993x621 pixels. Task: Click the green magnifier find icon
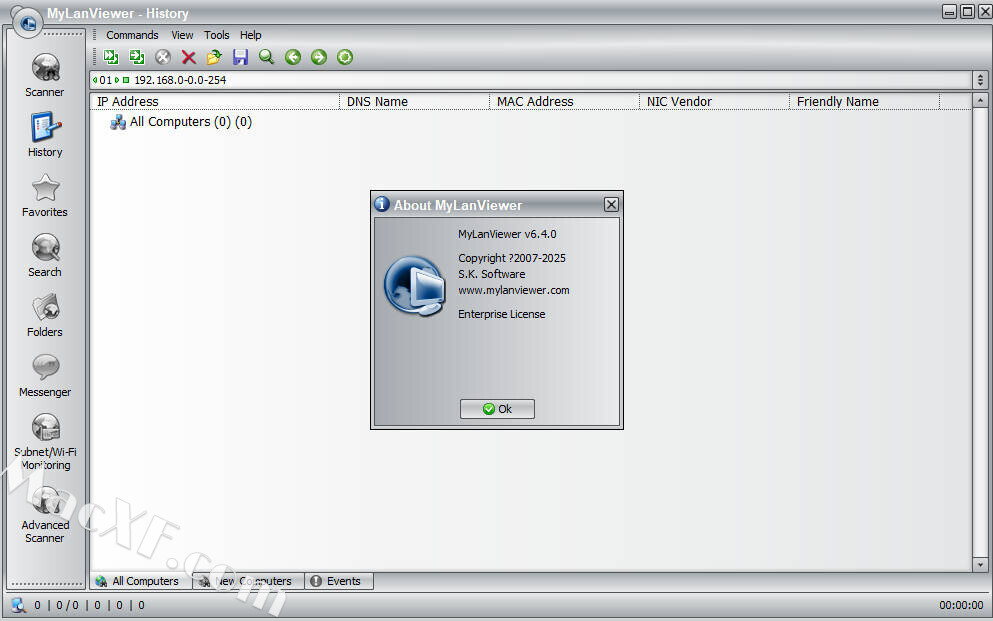267,57
